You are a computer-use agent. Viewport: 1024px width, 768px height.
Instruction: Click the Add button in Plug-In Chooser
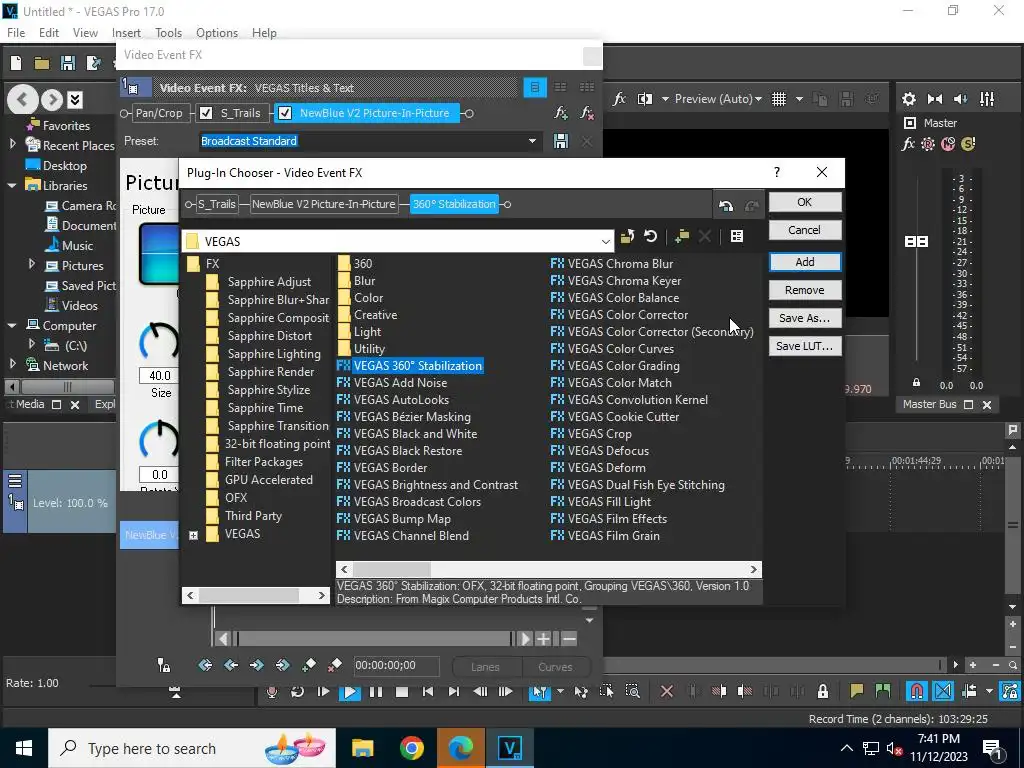coord(805,262)
